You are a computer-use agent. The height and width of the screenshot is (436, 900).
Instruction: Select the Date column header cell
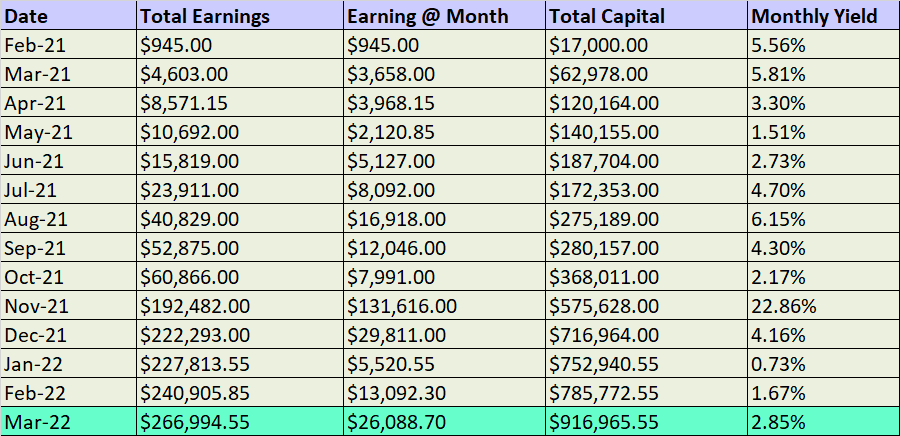[67, 16]
